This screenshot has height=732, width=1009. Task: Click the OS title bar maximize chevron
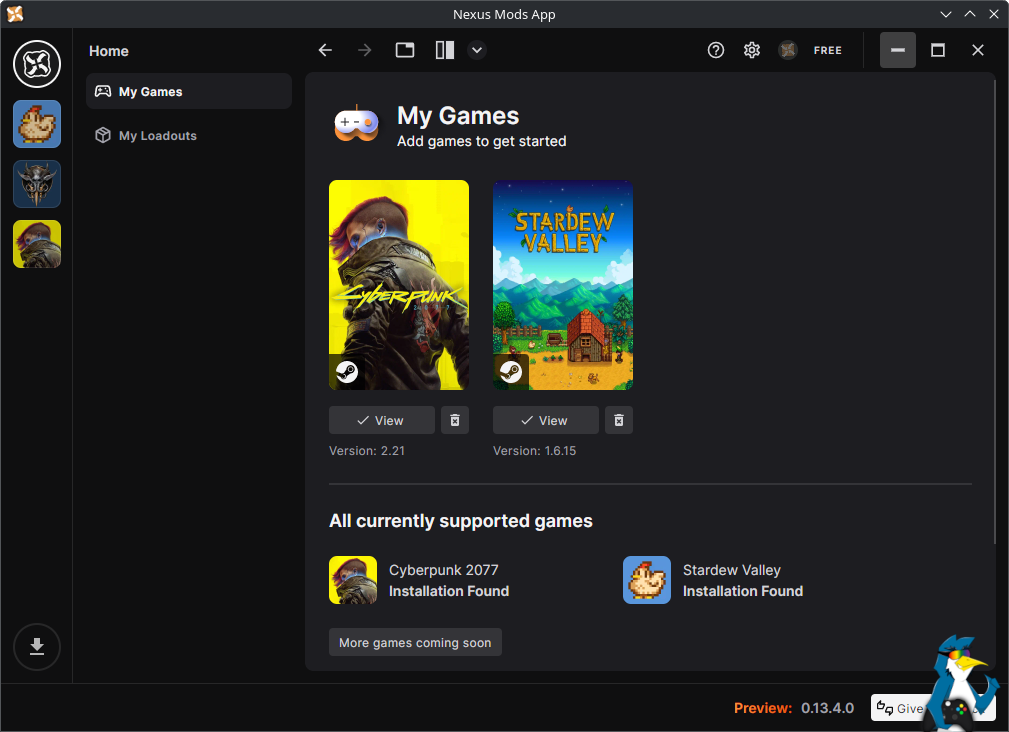pos(970,14)
